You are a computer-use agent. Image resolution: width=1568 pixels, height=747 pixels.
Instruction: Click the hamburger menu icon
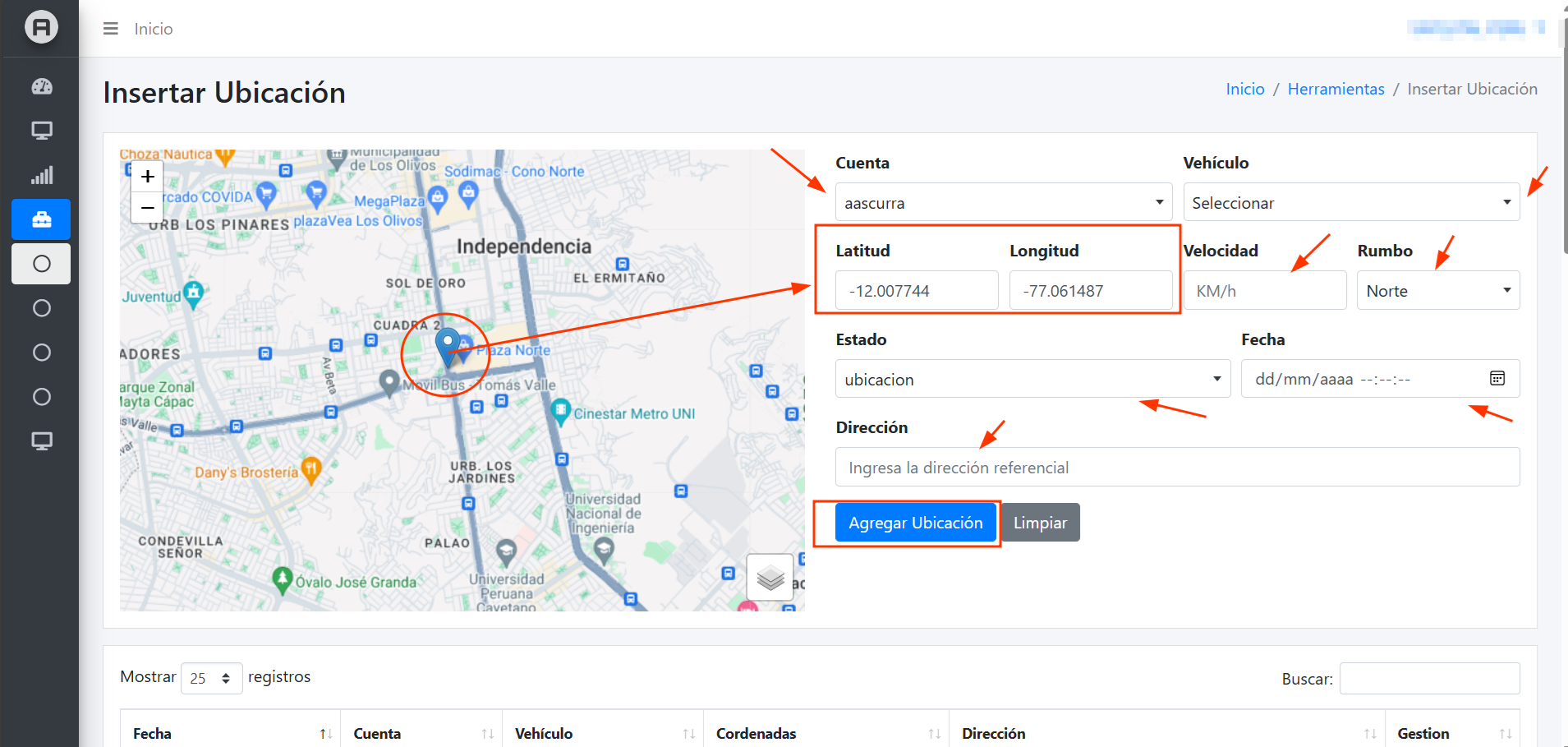(x=110, y=29)
